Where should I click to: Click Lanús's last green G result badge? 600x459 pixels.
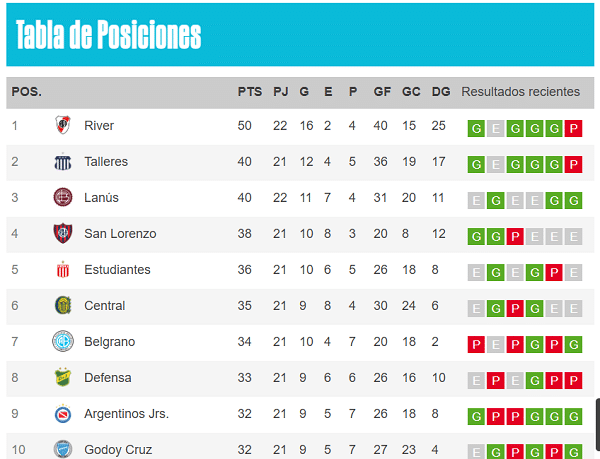tap(573, 200)
